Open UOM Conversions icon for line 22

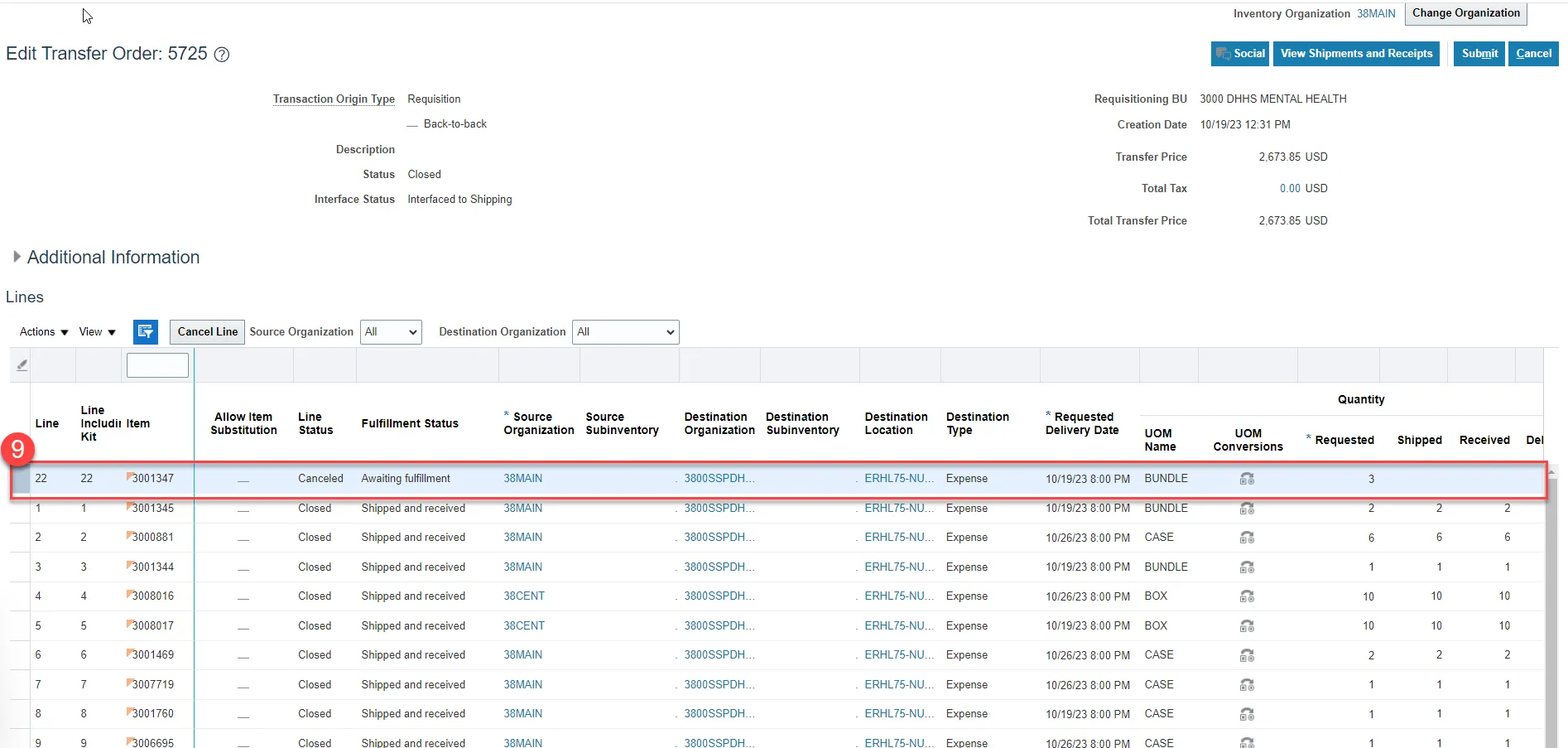(1247, 479)
